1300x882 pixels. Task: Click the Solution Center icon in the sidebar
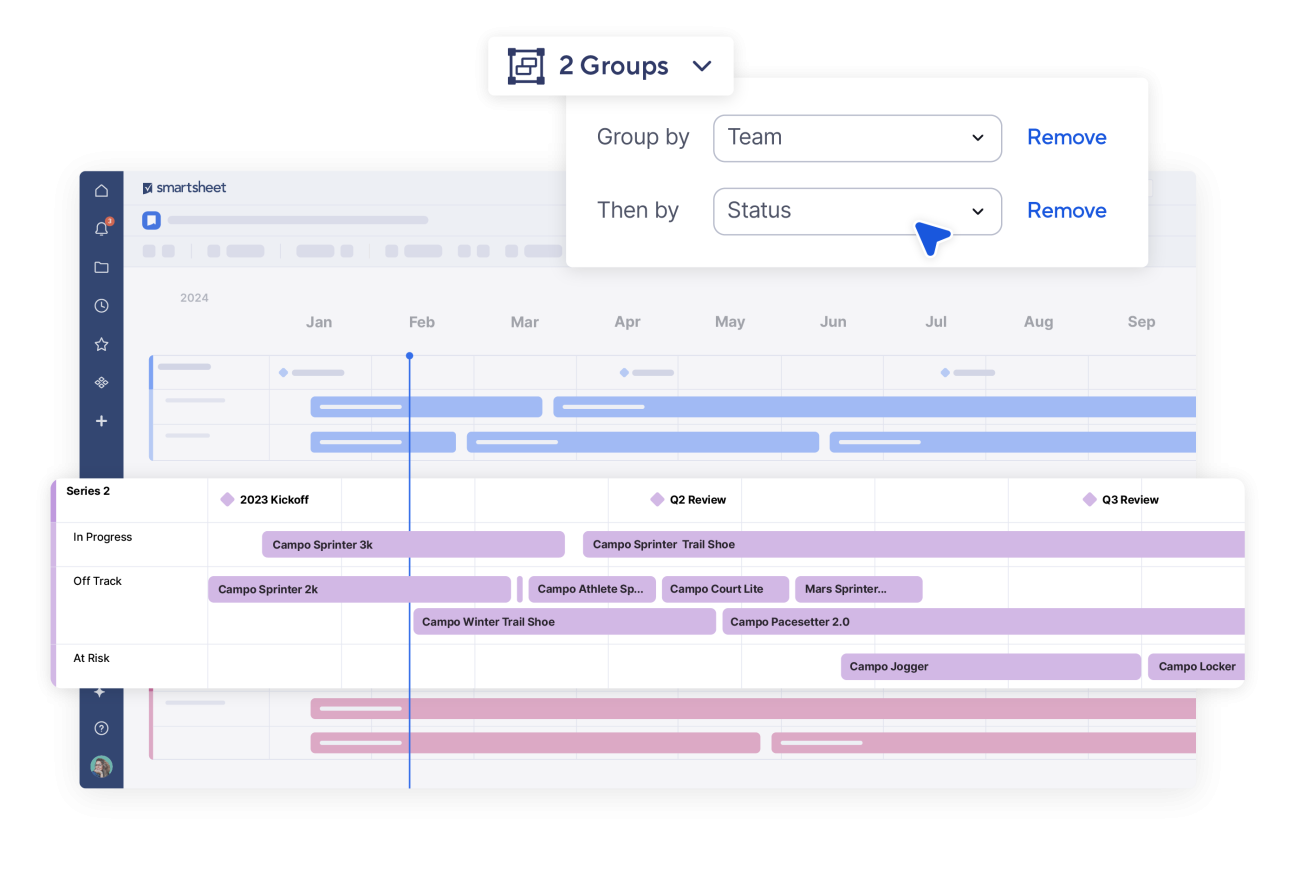(x=101, y=382)
